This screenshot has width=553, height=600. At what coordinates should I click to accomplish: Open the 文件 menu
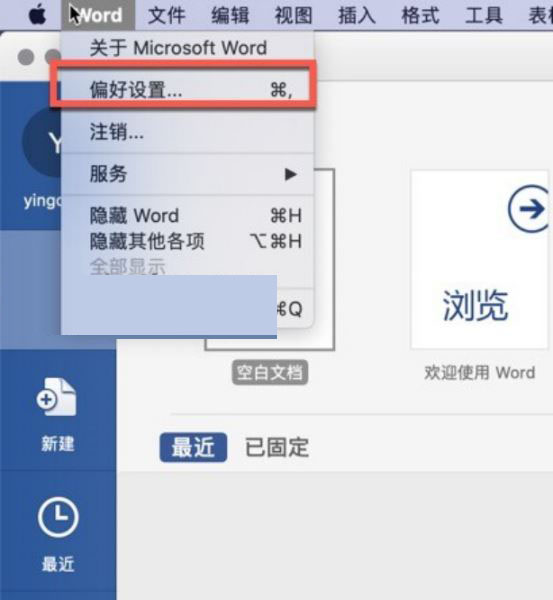(166, 15)
